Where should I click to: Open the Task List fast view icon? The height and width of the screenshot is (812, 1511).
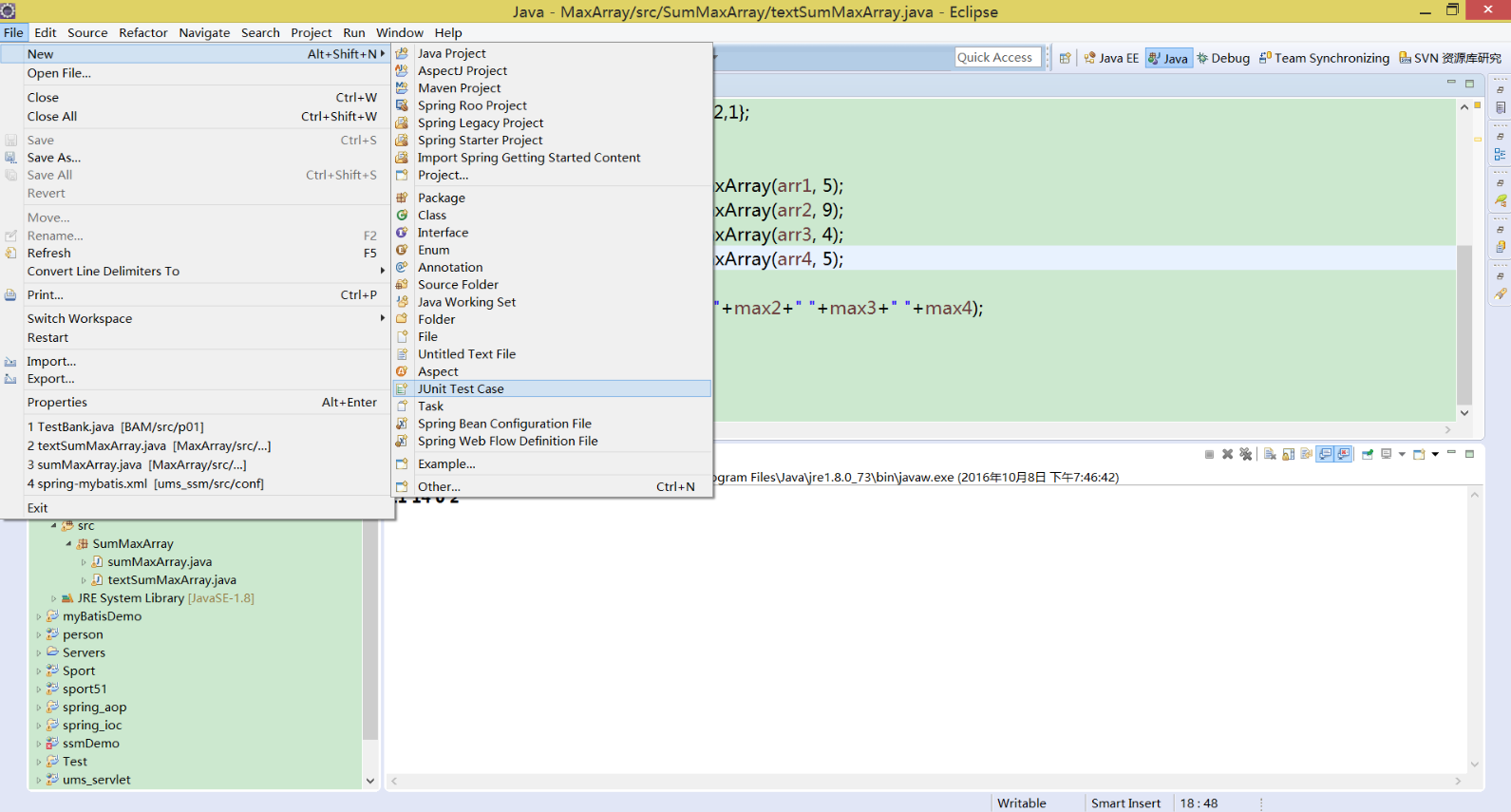click(x=1501, y=108)
